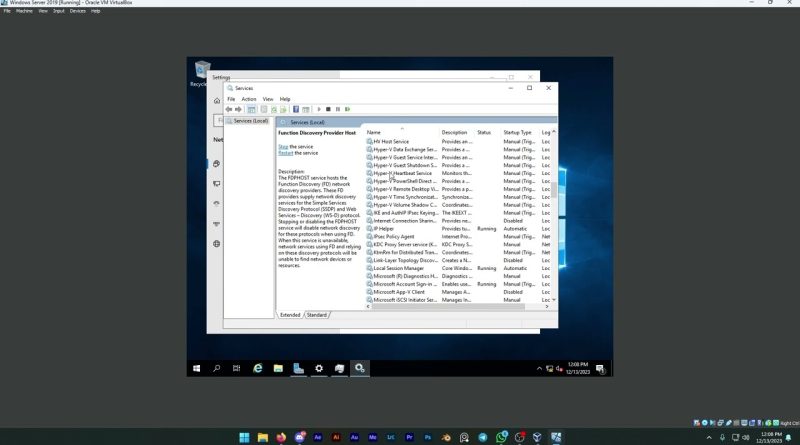Switch to Settings gear in guest taskbar
Viewport: 800px width, 445px height.
coord(319,368)
